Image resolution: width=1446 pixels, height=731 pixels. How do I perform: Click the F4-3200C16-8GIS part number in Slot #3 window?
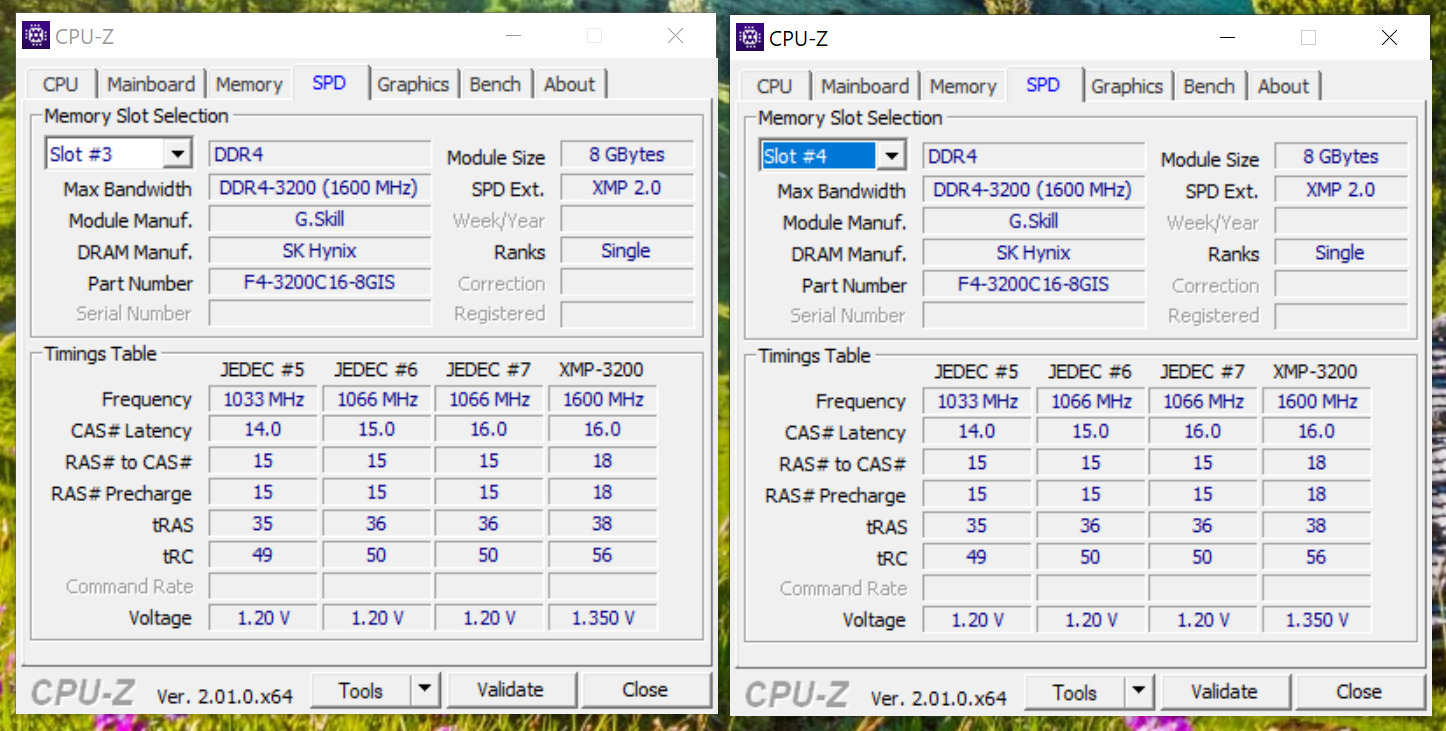click(x=320, y=283)
